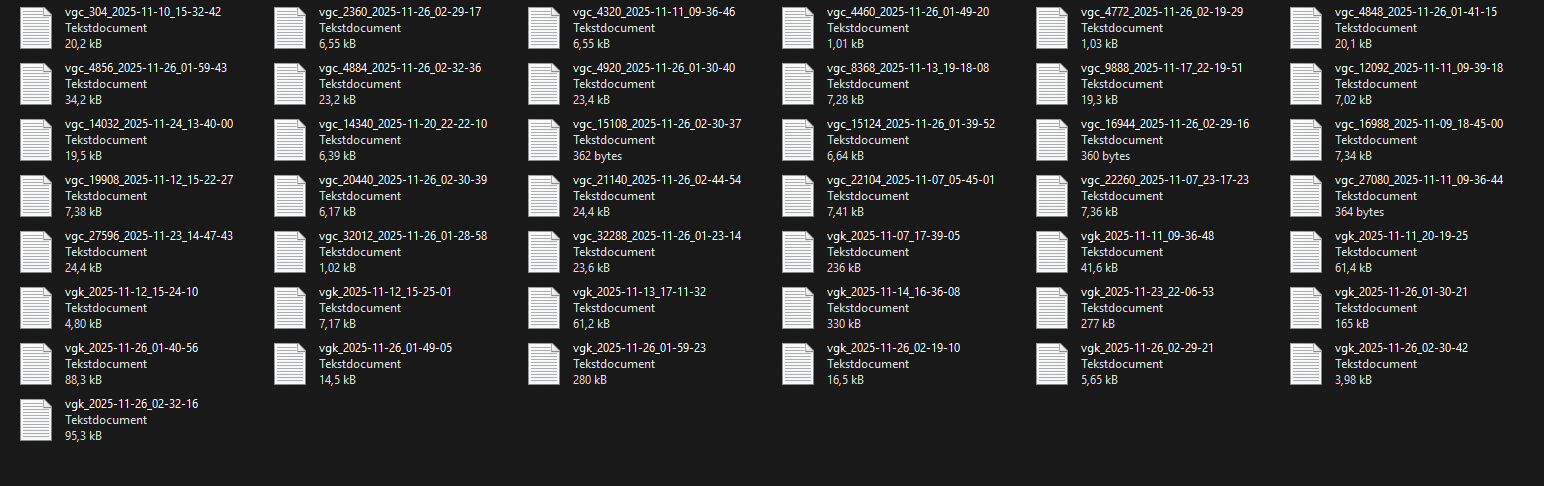Select file name vgc_16988_2025-11-09_18-45-00
The image size is (1544, 486).
tap(1419, 124)
